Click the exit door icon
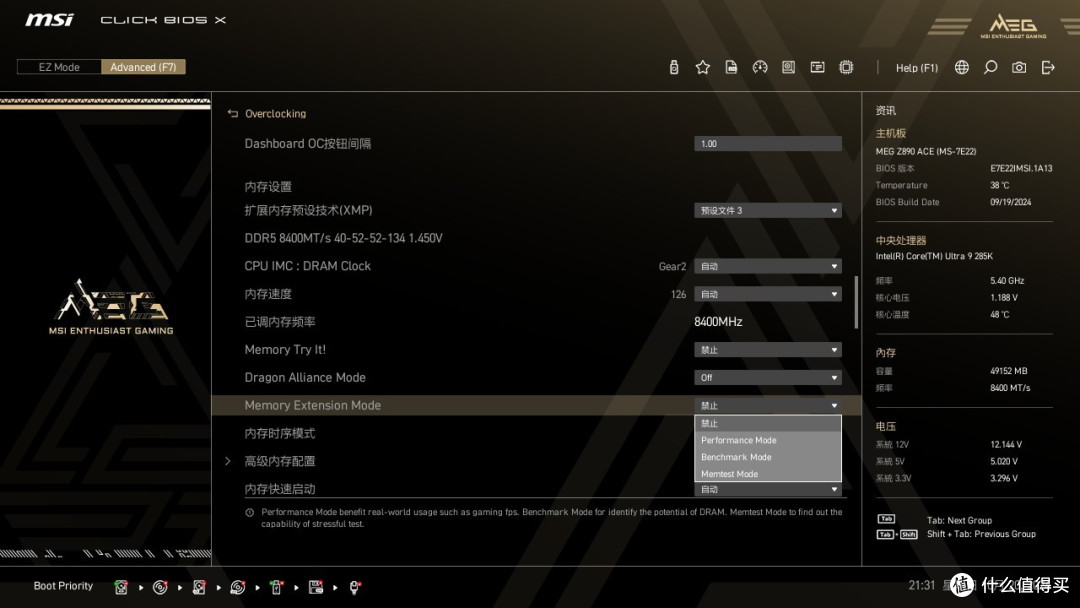 (x=1048, y=67)
